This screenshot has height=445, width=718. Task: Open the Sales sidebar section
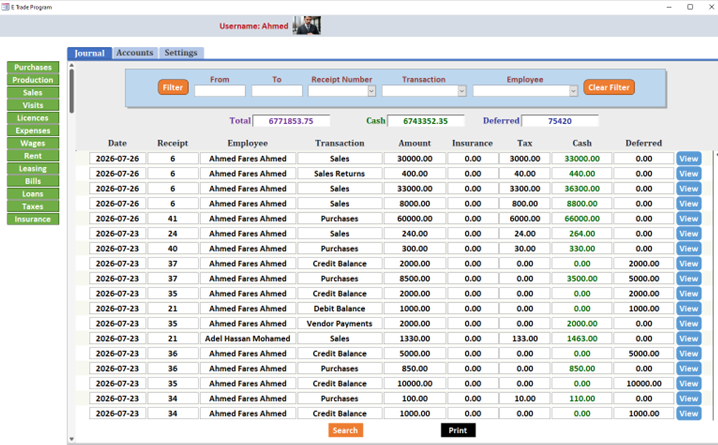33,92
